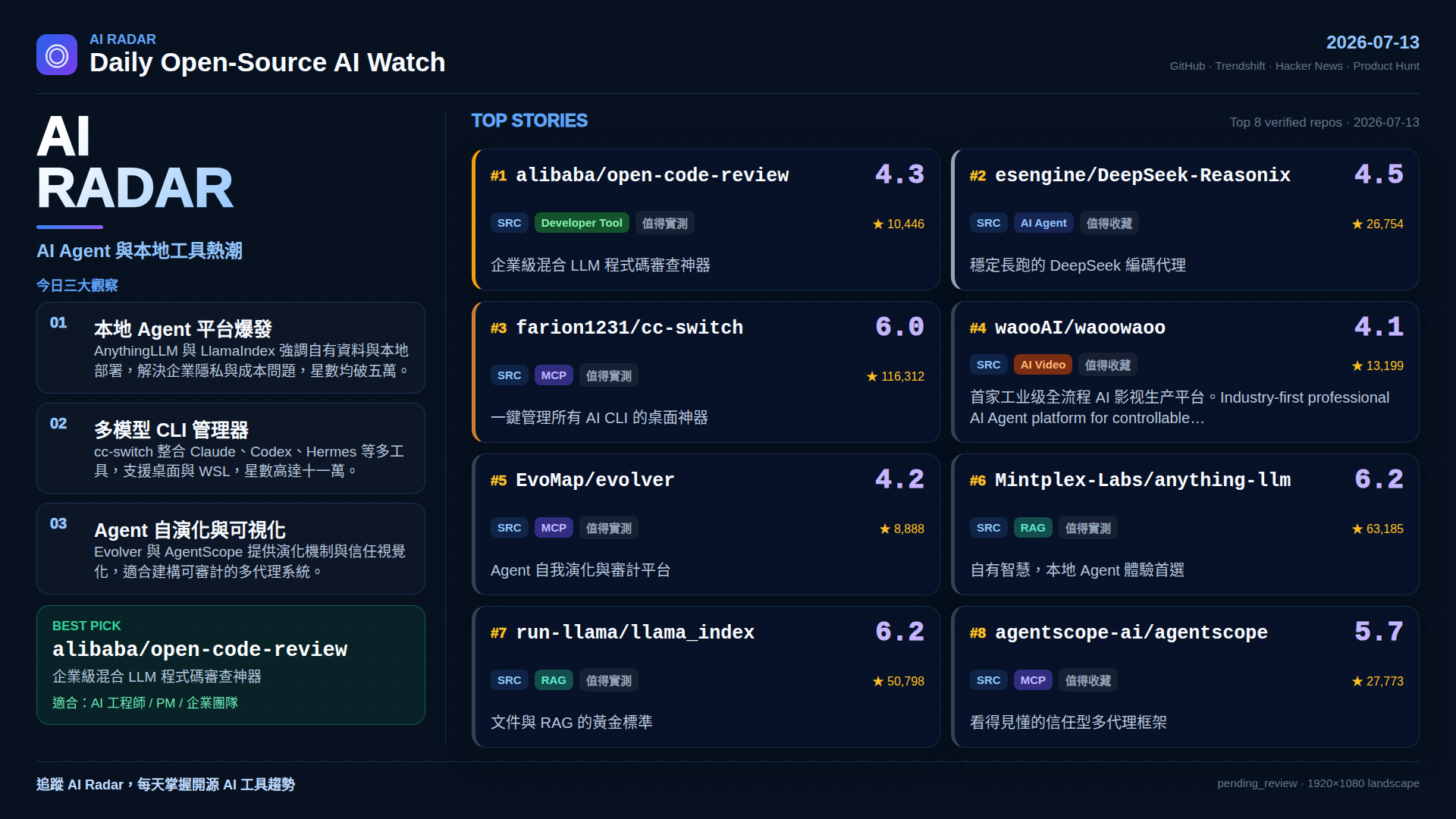
Task: Click the description 穩定長跑的 DeepSeek 編碼代理
Action: [1078, 265]
